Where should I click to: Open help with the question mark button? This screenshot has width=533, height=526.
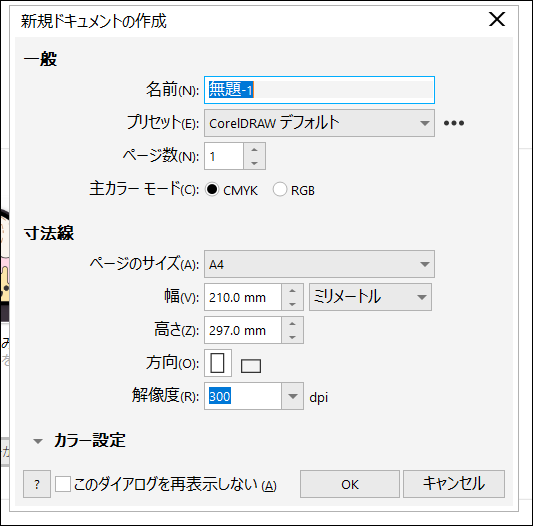[x=37, y=484]
